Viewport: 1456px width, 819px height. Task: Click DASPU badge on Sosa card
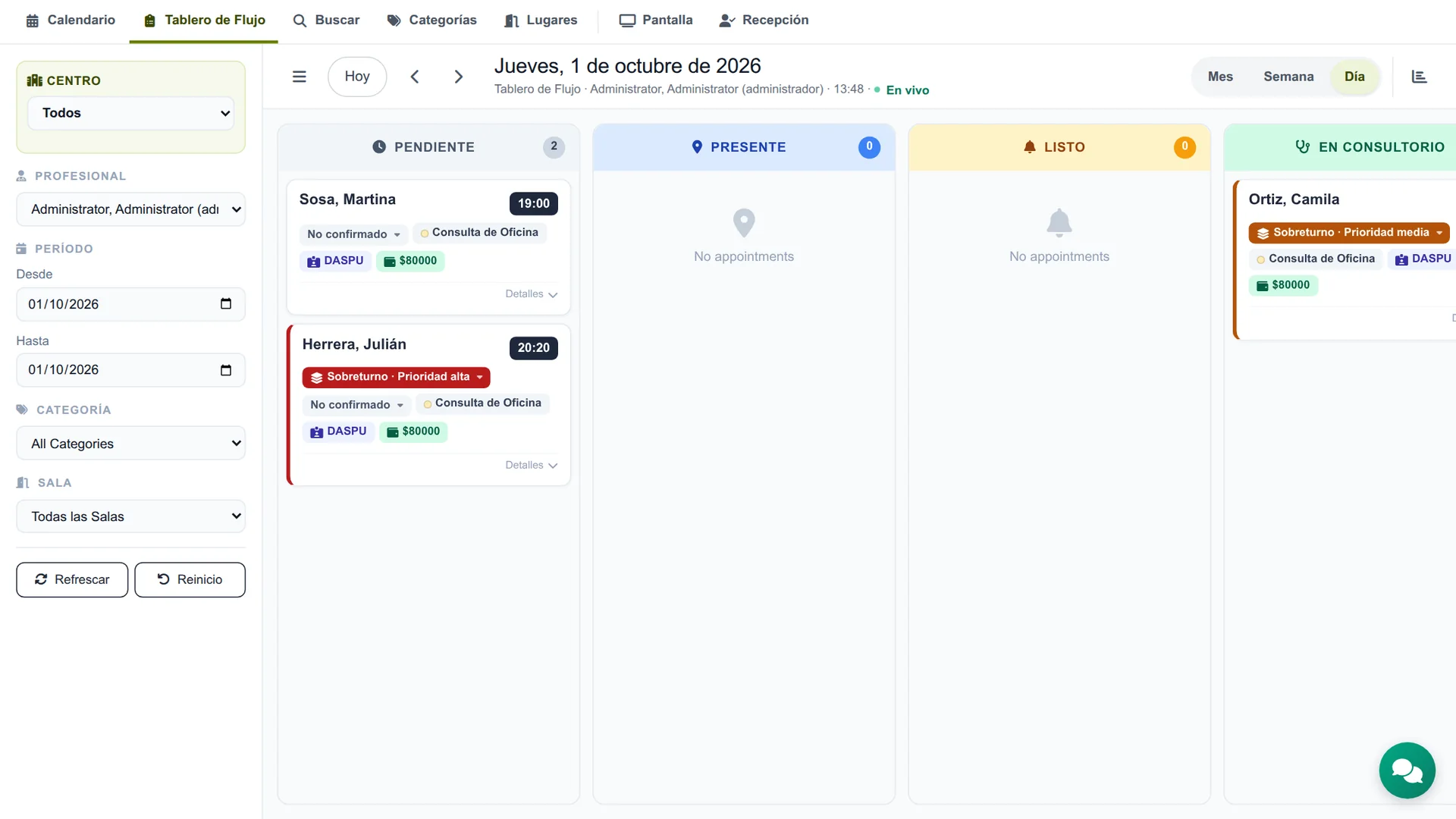tap(335, 261)
